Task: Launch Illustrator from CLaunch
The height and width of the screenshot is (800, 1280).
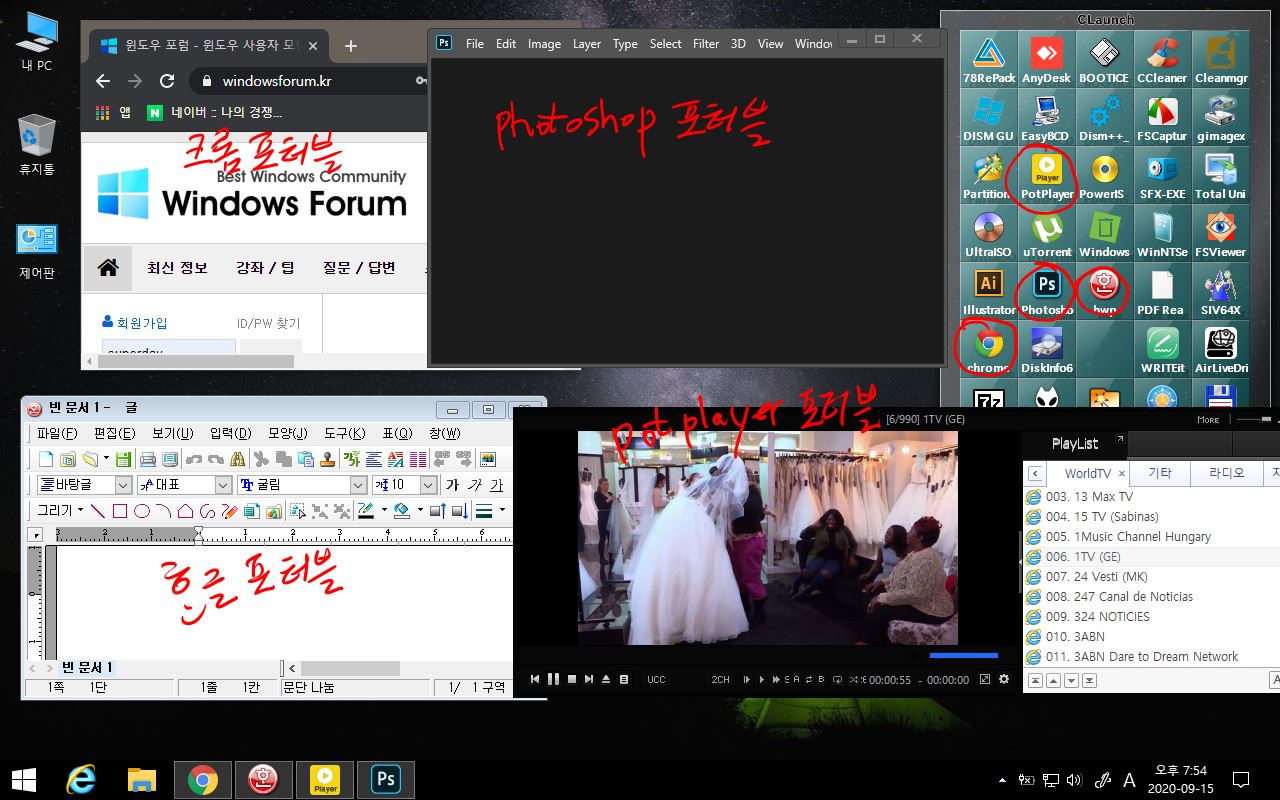Action: click(988, 291)
